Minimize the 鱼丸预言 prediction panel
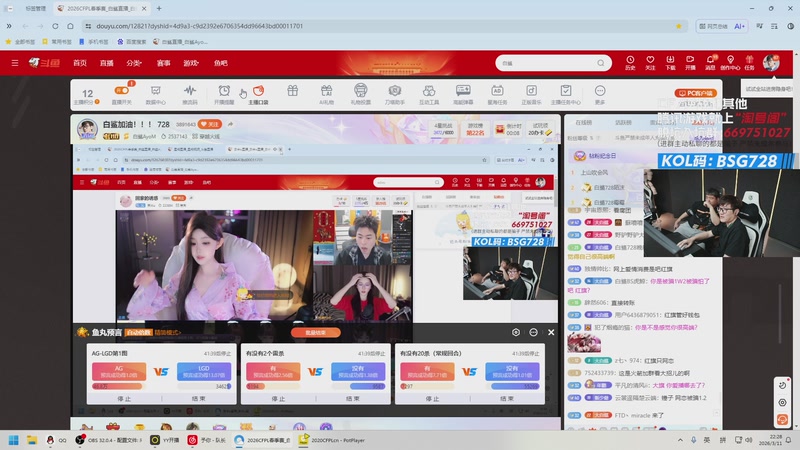 533,332
